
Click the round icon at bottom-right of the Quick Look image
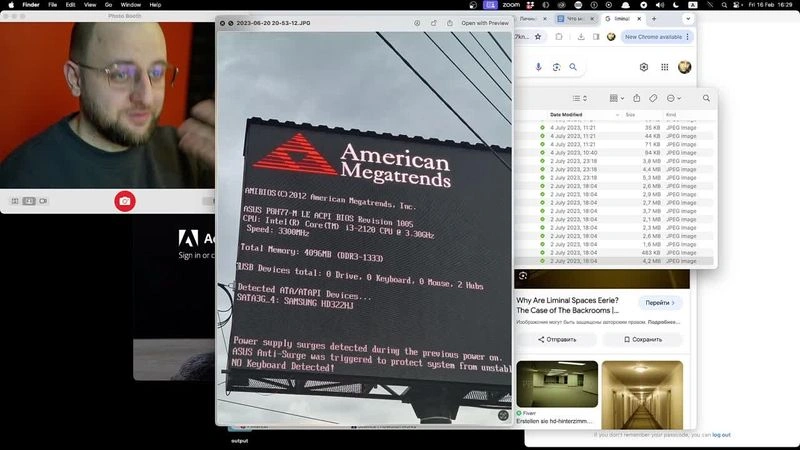(x=503, y=415)
